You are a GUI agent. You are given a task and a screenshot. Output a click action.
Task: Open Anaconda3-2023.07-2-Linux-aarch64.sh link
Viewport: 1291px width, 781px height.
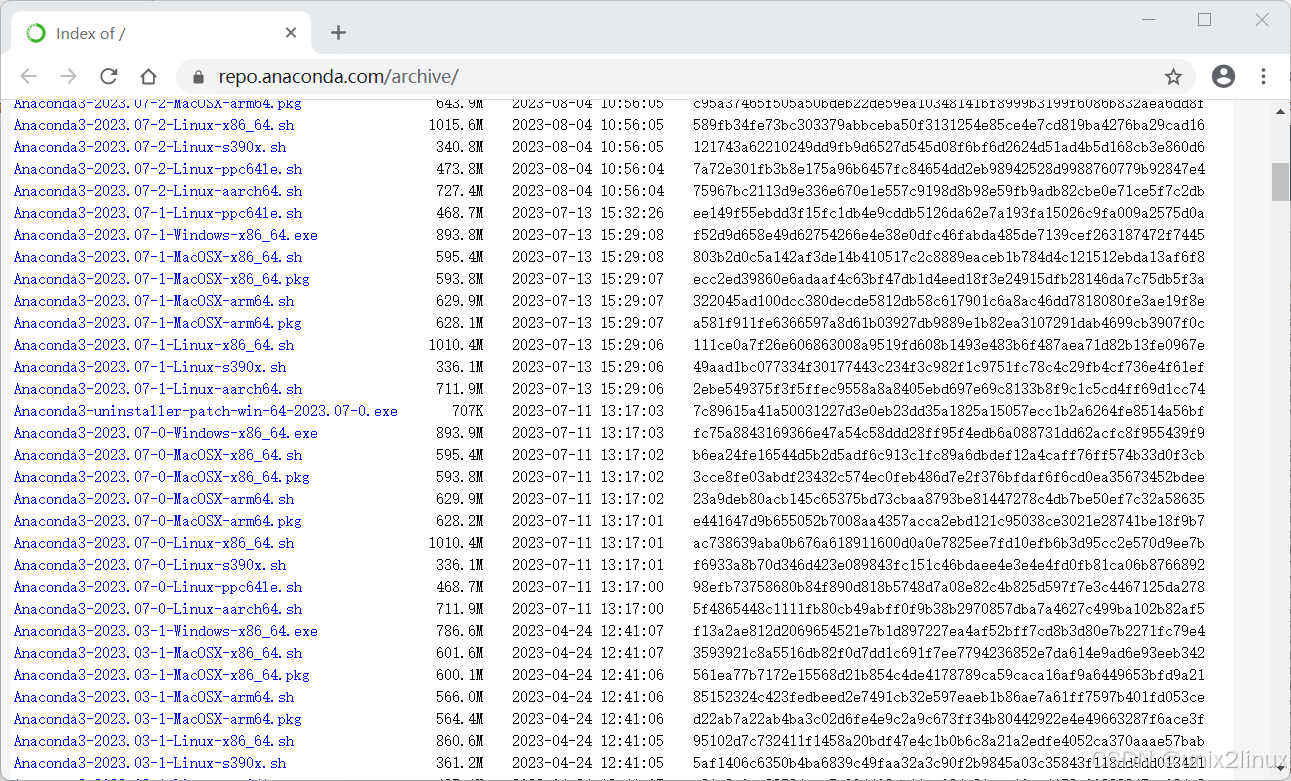[x=158, y=191]
